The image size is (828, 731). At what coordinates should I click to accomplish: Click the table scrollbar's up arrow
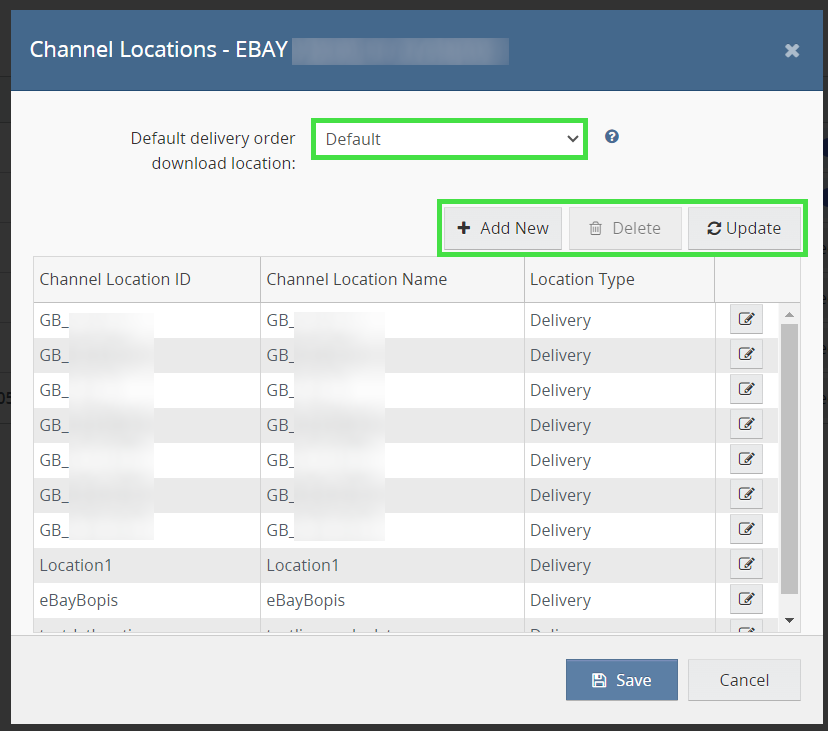(x=789, y=315)
